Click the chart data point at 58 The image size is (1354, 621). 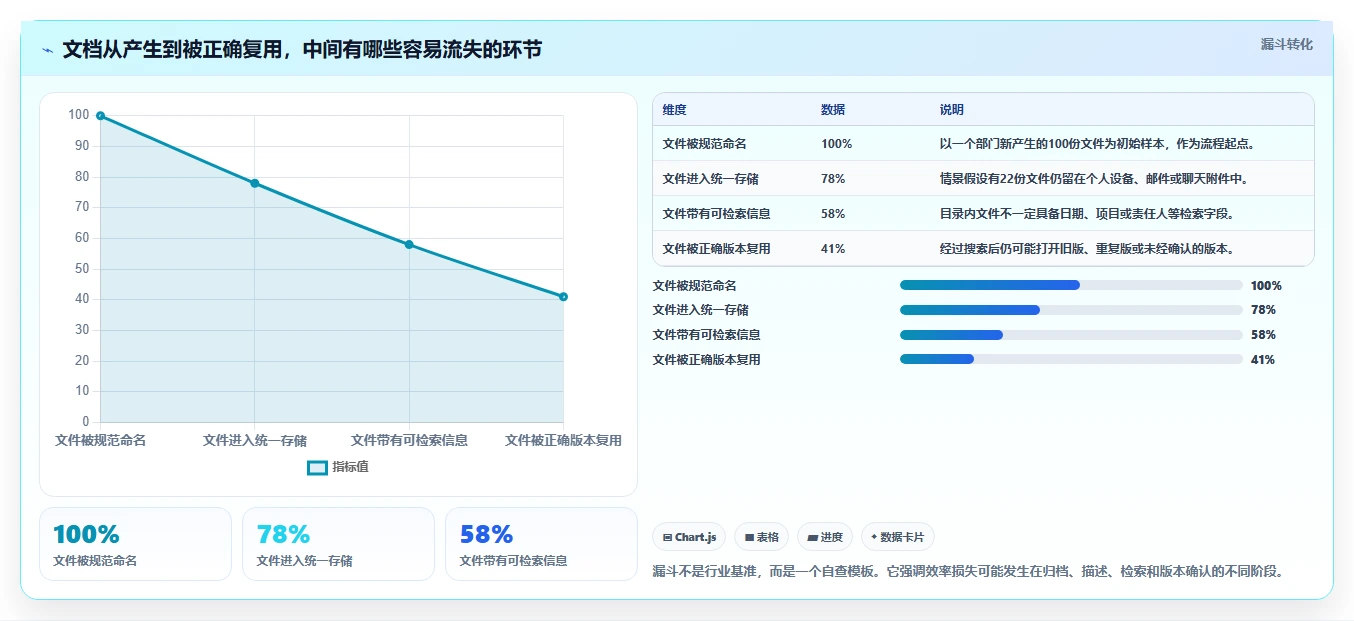point(409,245)
